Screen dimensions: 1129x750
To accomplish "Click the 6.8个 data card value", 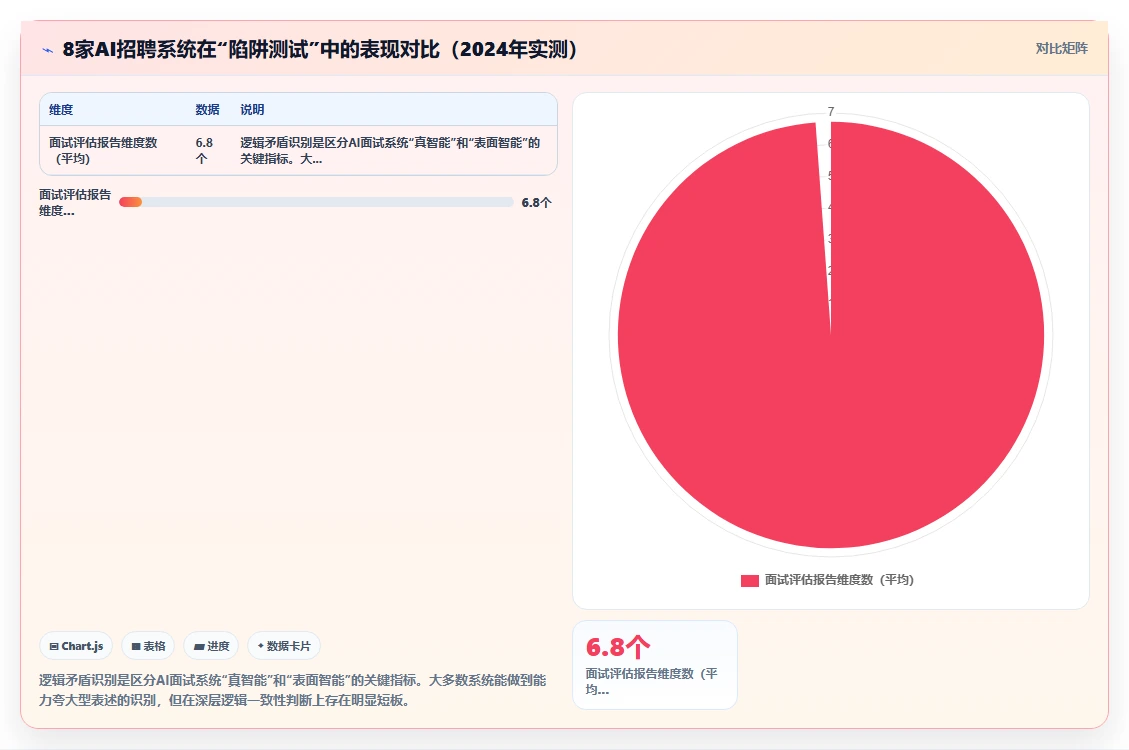I will tap(618, 647).
